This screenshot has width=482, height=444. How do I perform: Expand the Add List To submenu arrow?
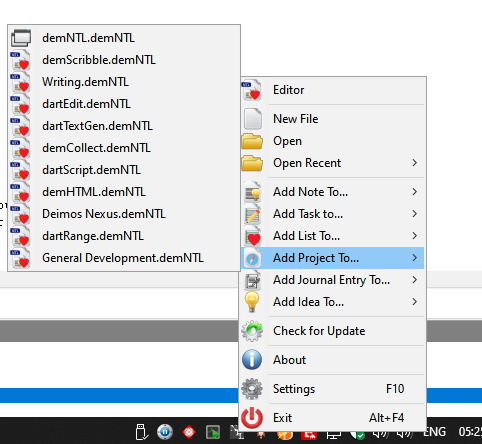(414, 236)
